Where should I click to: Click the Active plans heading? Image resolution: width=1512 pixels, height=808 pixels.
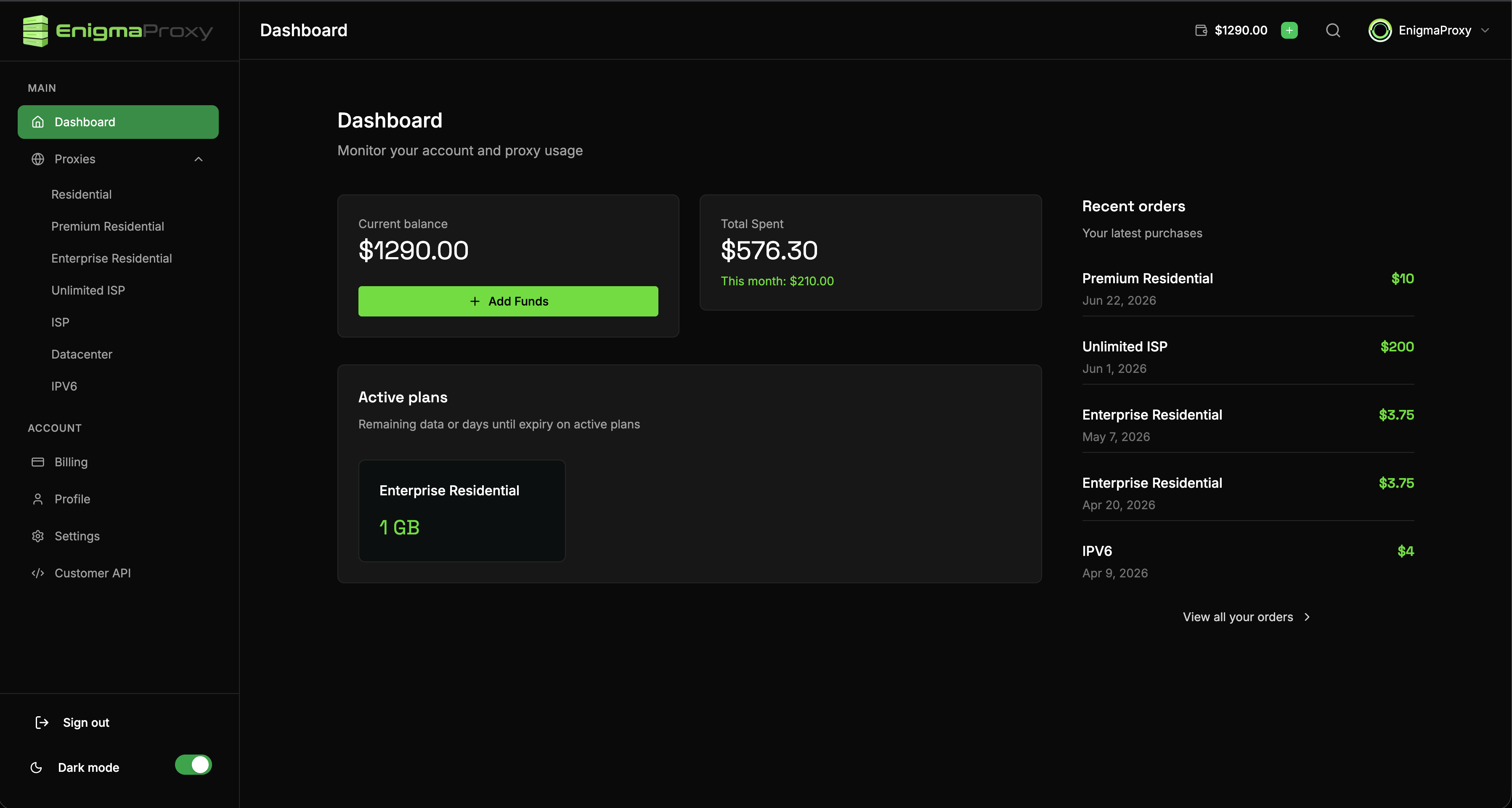click(x=403, y=398)
